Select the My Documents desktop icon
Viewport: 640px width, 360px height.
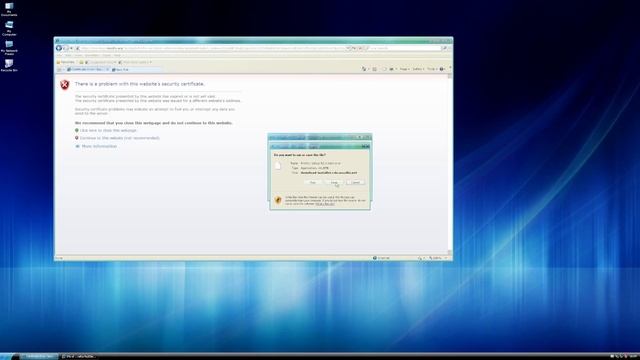click(9, 9)
